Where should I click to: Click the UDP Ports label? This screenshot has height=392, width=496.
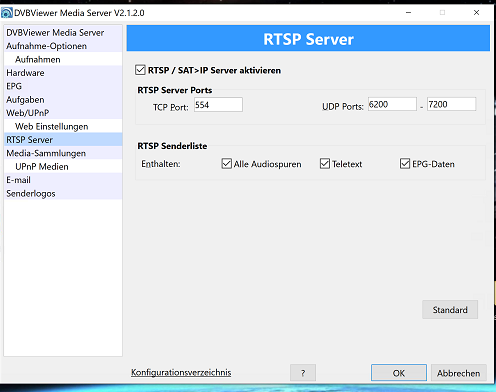[x=343, y=107]
